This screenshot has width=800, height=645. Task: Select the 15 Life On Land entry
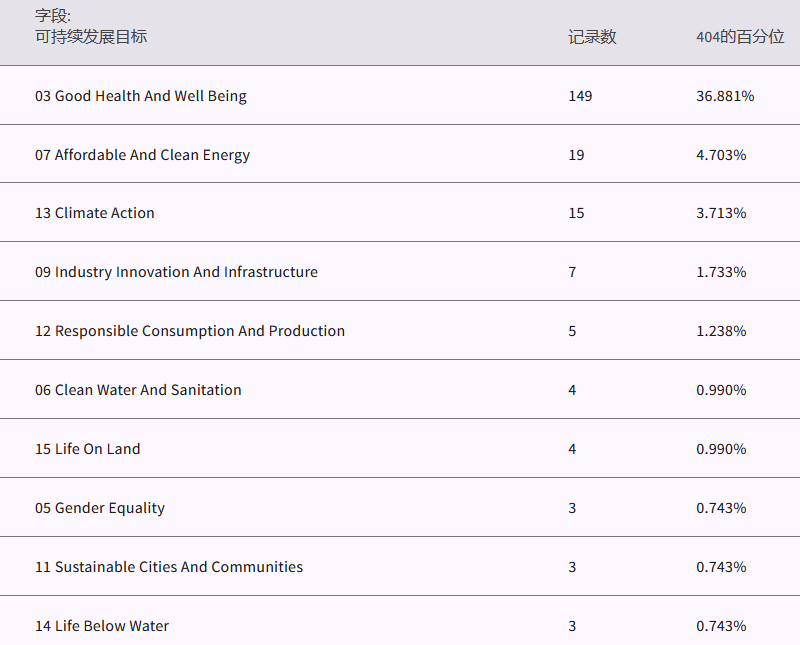(x=88, y=449)
